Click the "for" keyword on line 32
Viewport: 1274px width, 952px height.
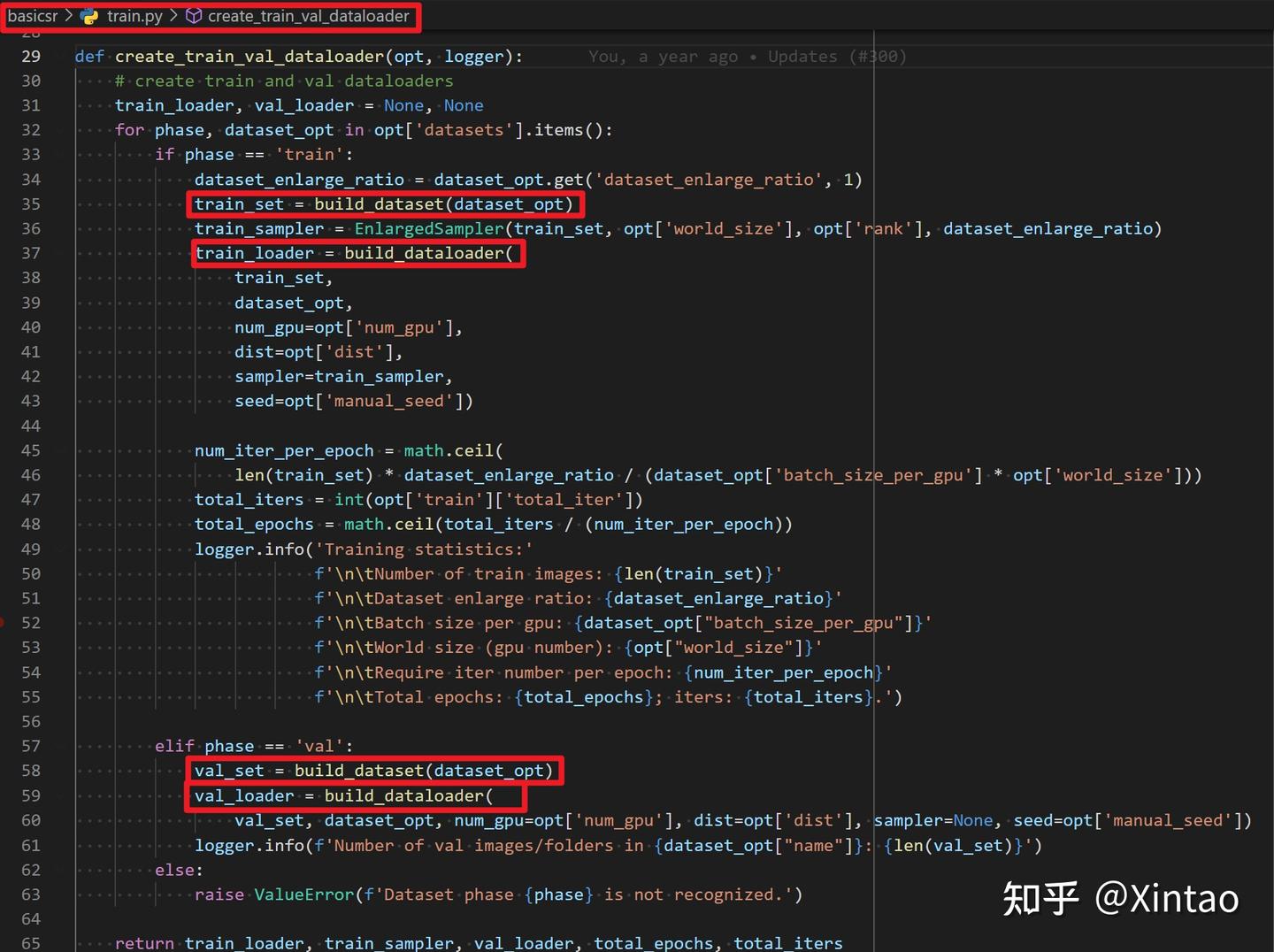(129, 130)
